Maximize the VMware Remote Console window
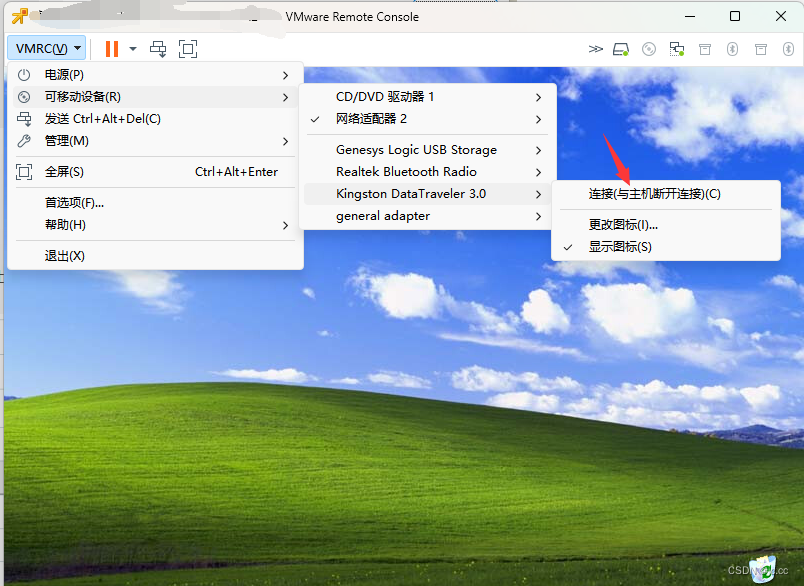This screenshot has height=586, width=804. click(x=735, y=16)
